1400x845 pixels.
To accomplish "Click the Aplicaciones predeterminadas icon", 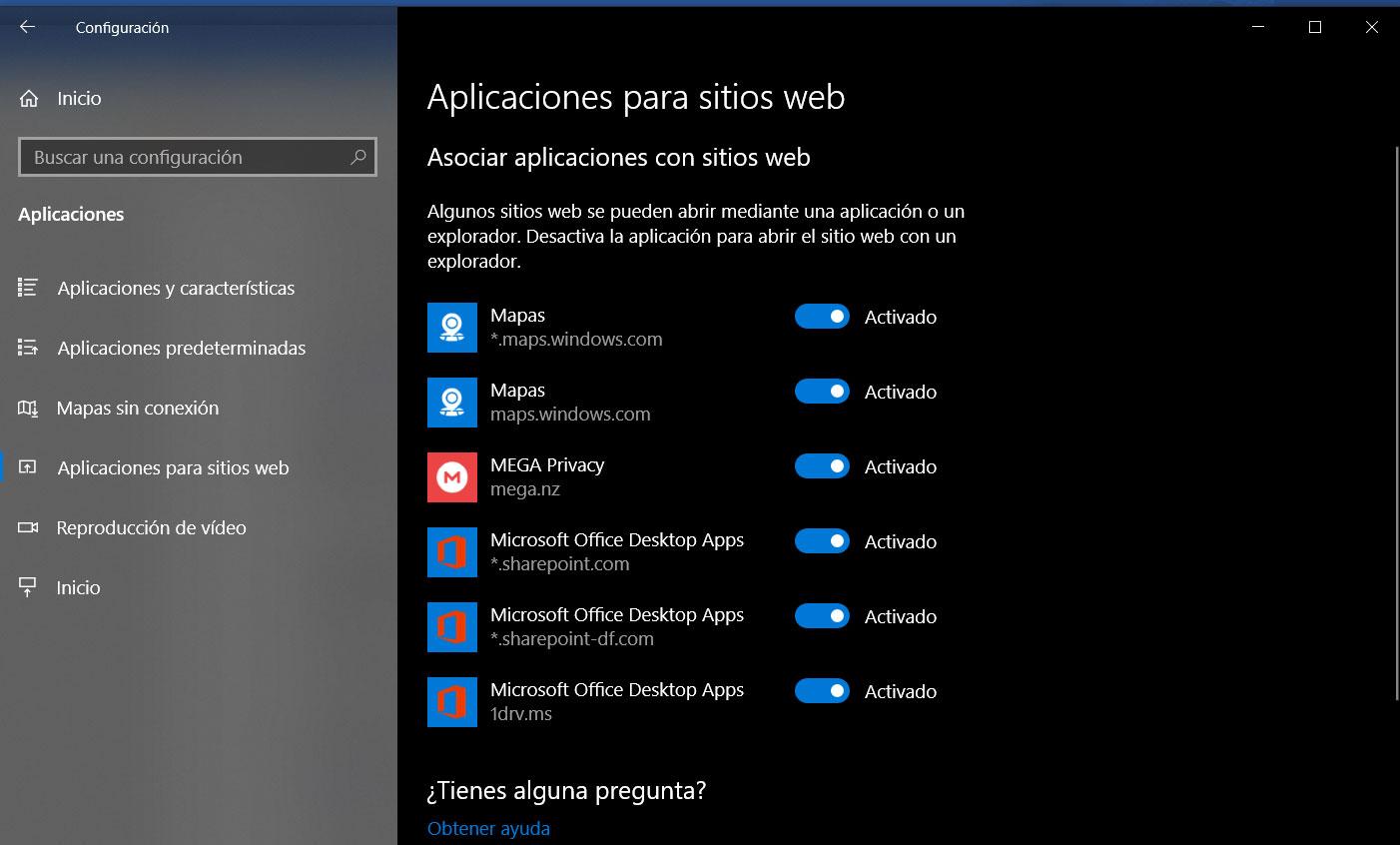I will pyautogui.click(x=28, y=348).
